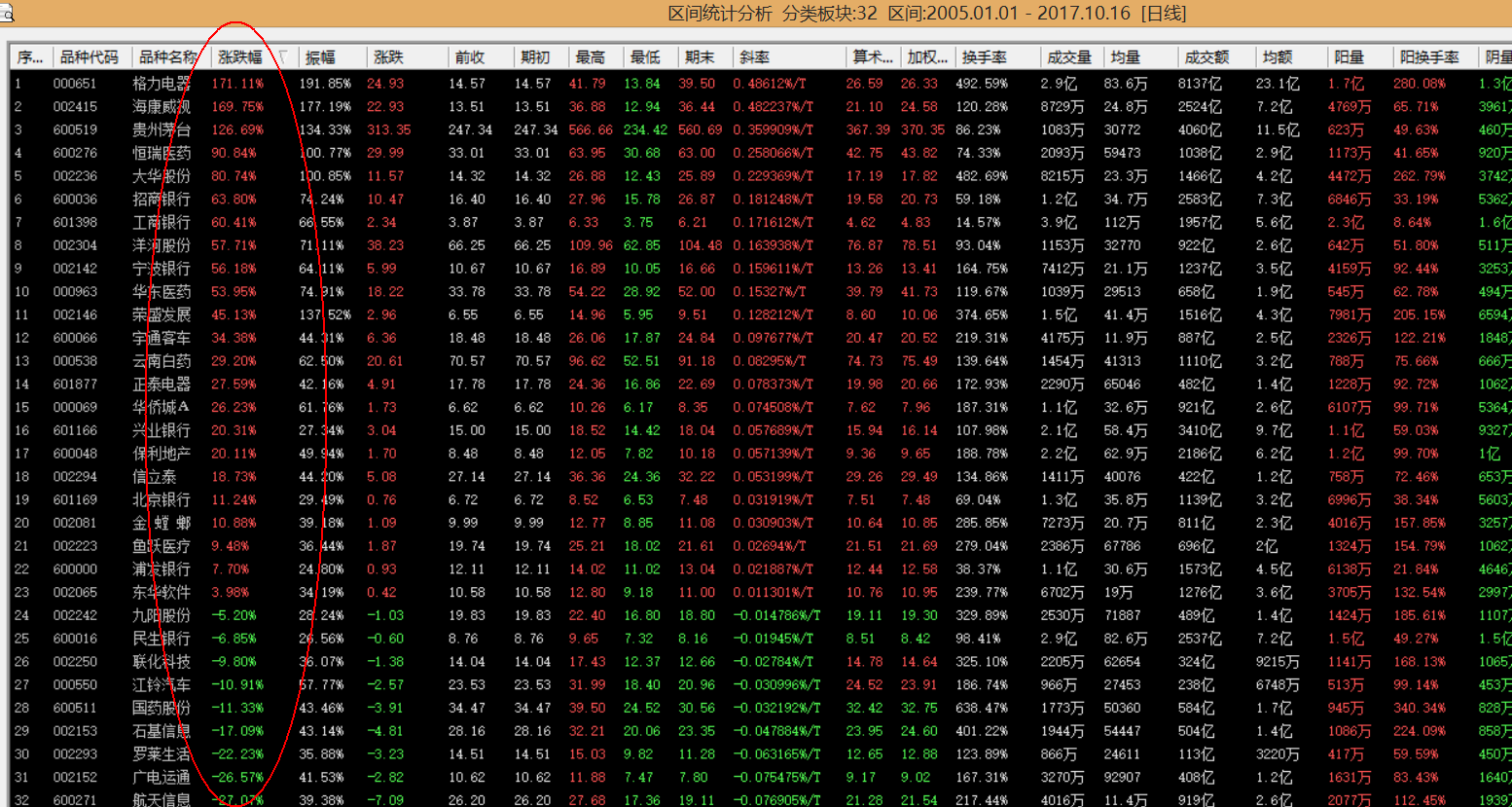Select the 宇通客车 row name
Image resolution: width=1512 pixels, height=807 pixels.
tap(162, 338)
